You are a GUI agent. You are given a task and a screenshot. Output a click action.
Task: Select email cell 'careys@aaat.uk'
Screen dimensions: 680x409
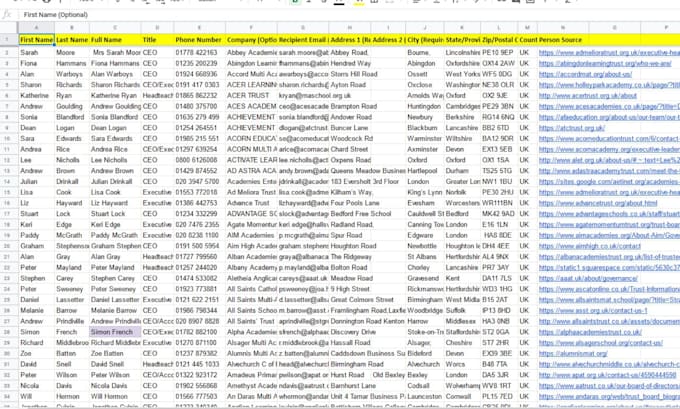click(303, 278)
